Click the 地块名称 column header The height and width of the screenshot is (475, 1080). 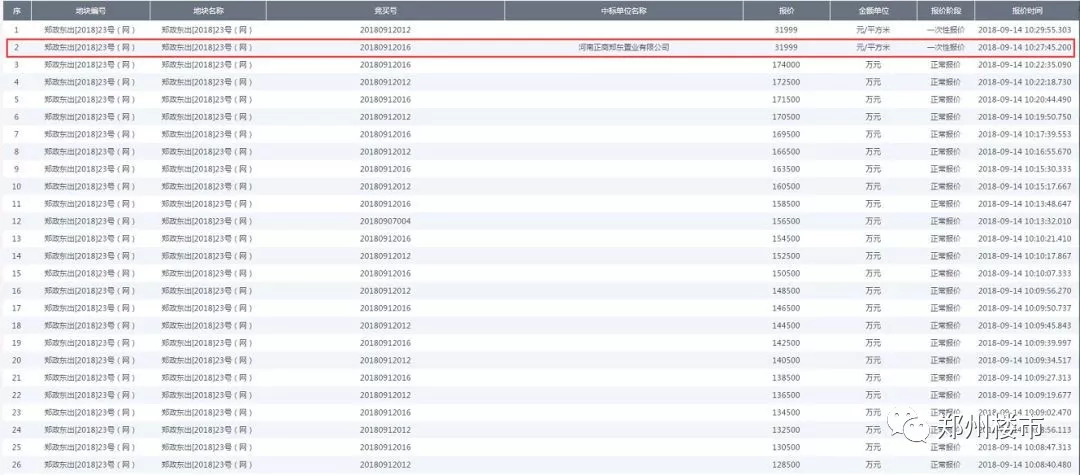[207, 11]
